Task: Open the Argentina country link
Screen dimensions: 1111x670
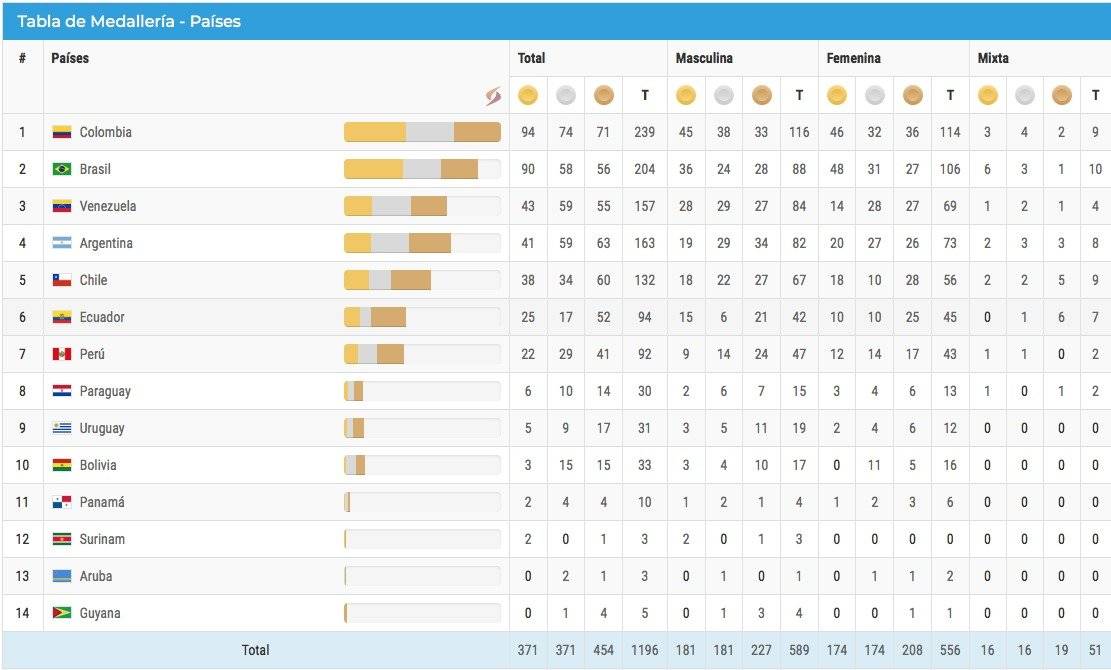Action: [106, 243]
